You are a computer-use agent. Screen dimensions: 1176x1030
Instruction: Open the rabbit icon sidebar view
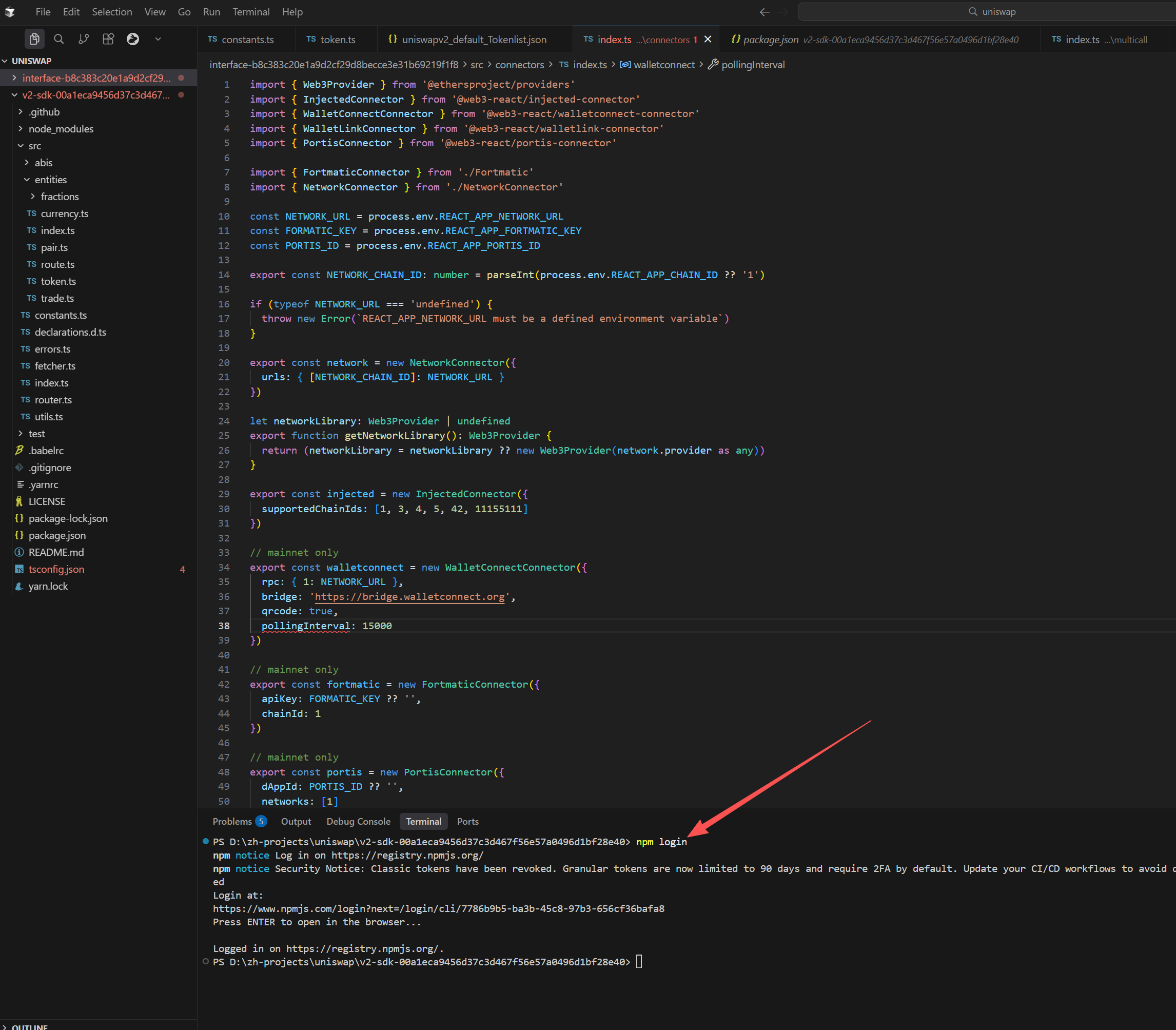(x=133, y=39)
